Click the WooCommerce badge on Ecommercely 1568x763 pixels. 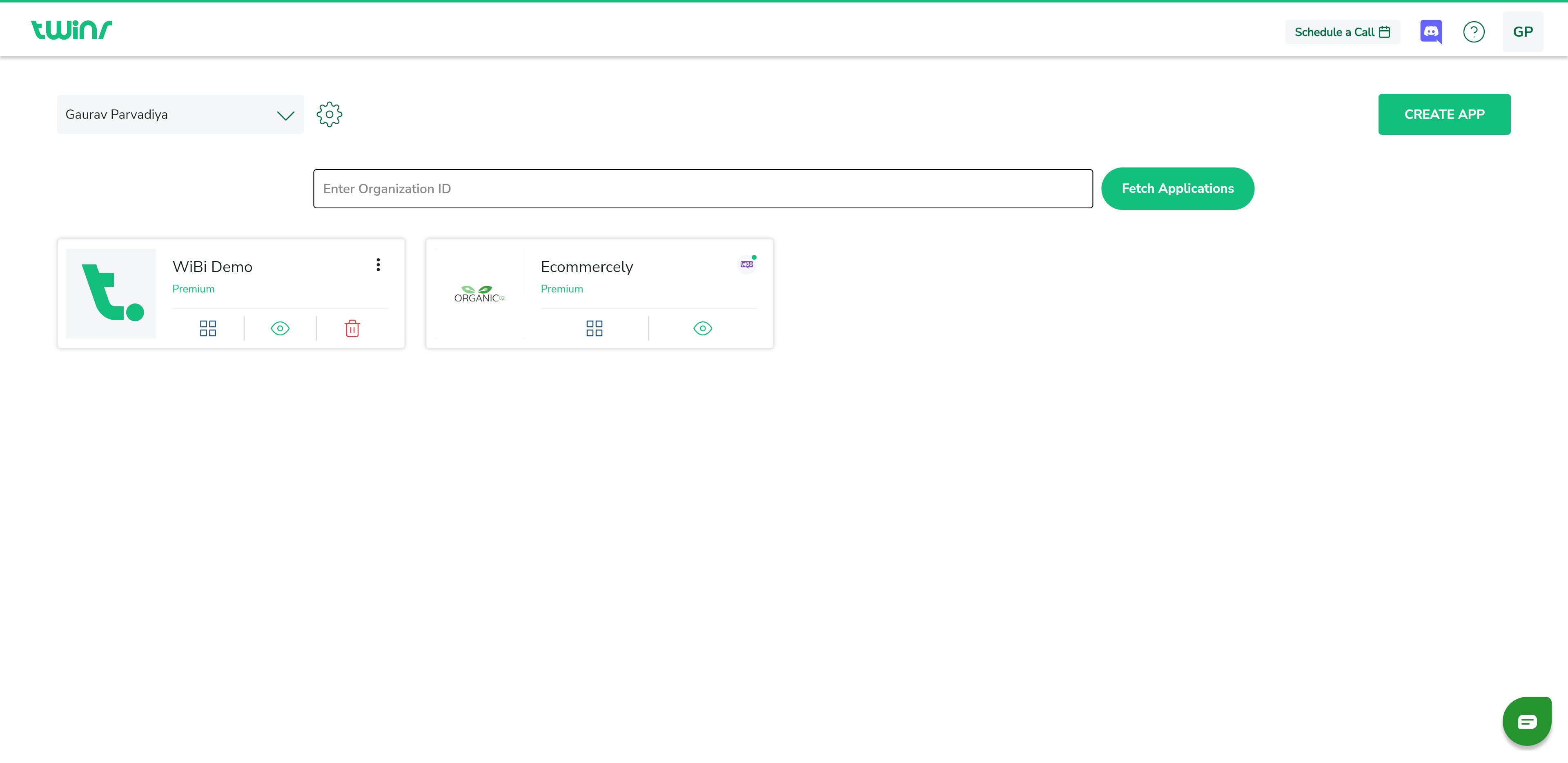(747, 264)
